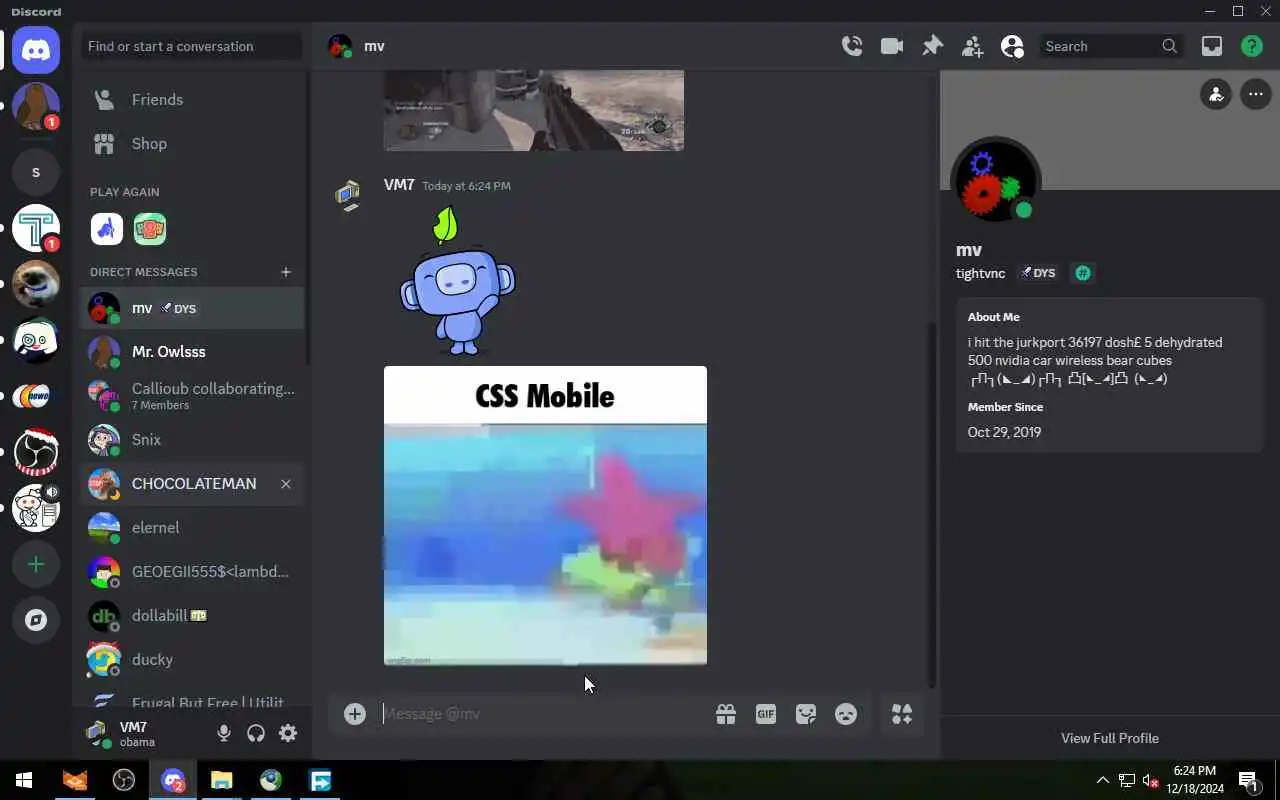Open the attachment plus button
Screen dimensions: 1280x800
(355, 714)
